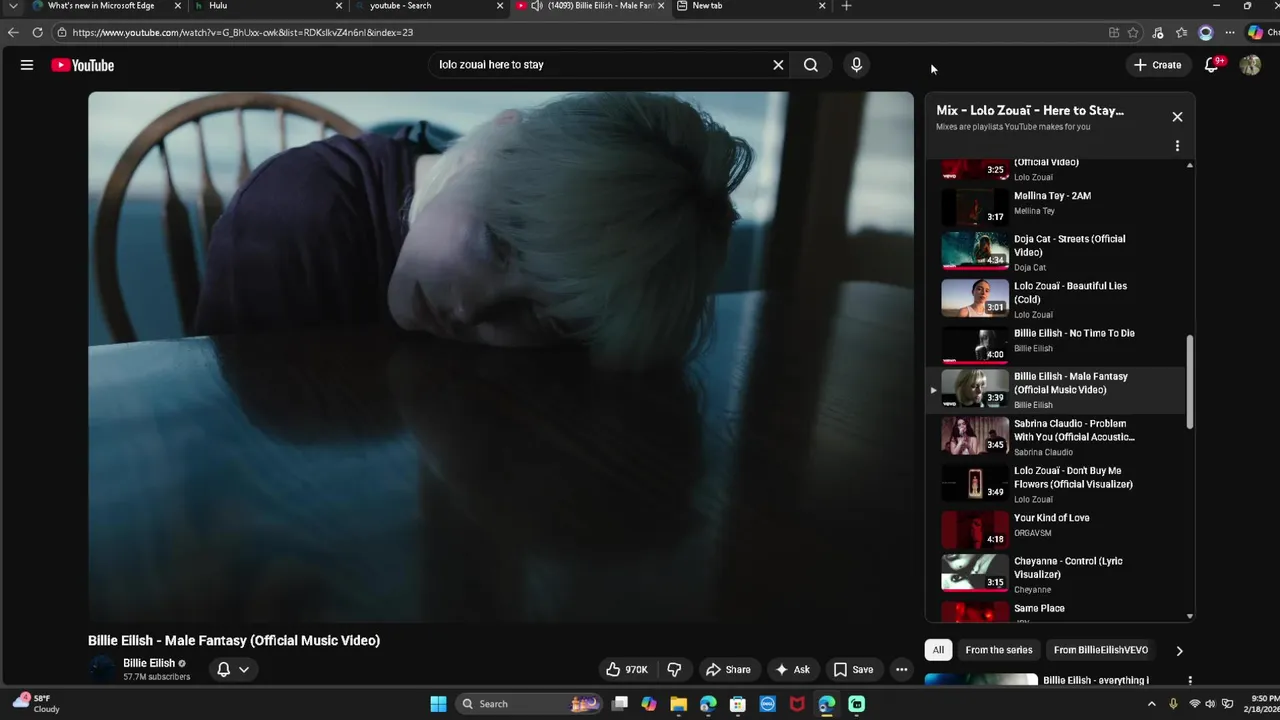
Task: Click Create button
Action: (x=1157, y=65)
